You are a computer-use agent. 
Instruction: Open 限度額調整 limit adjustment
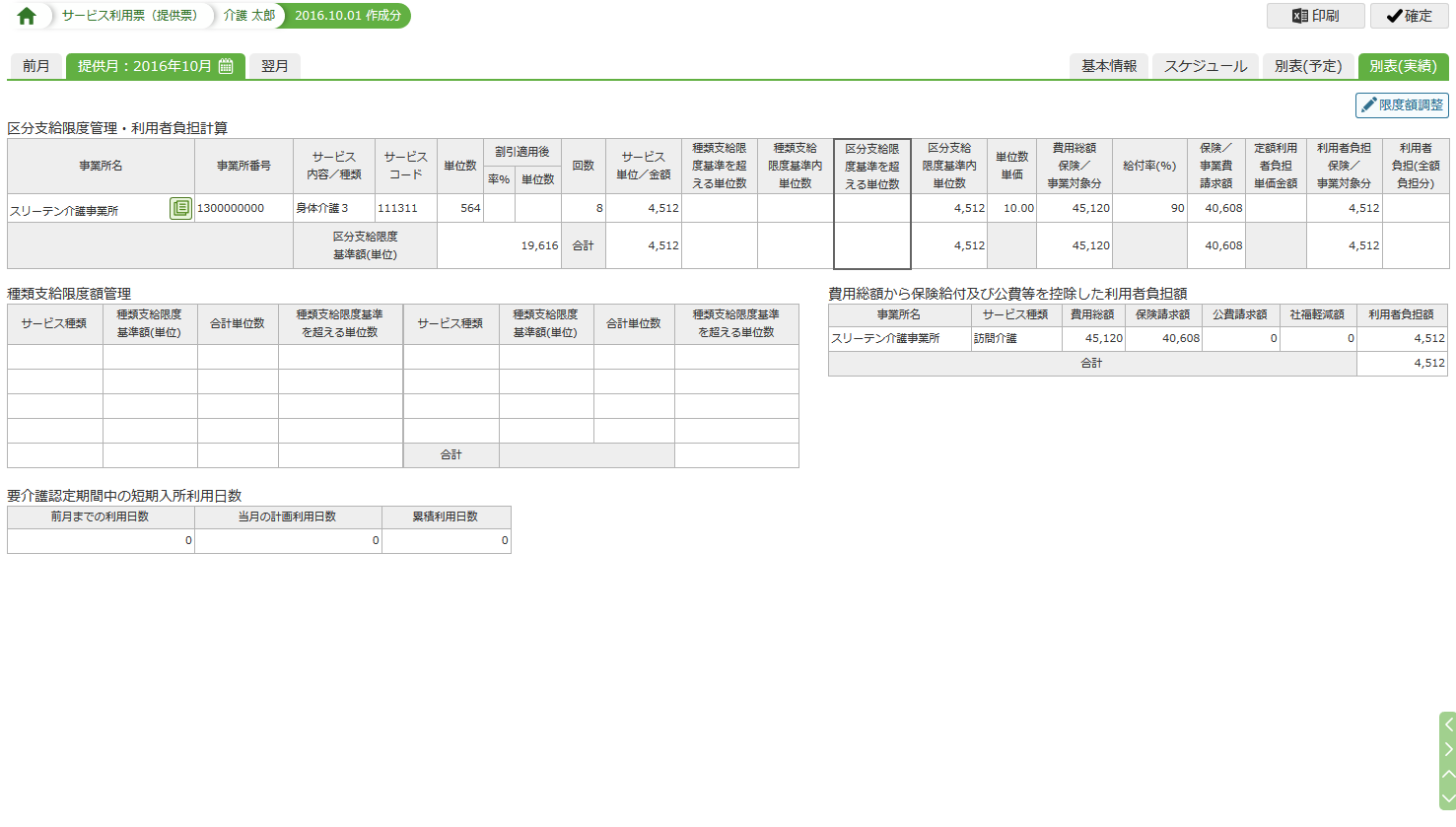click(x=1402, y=104)
